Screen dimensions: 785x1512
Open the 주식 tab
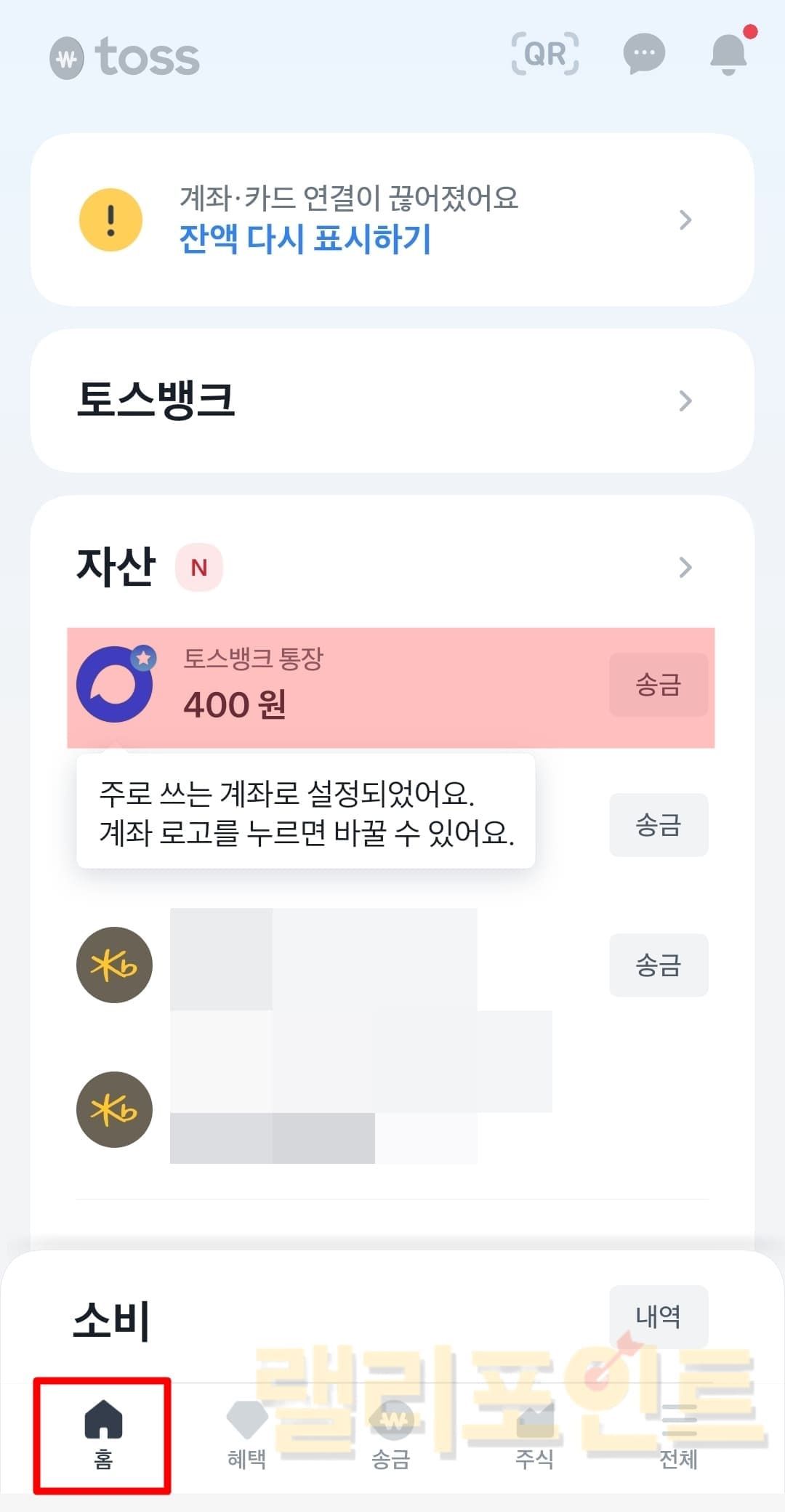[x=535, y=1434]
